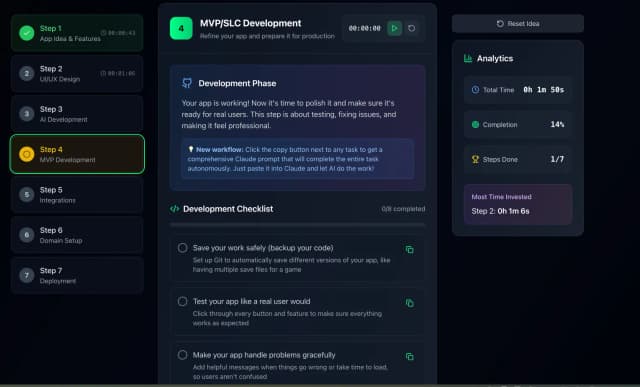Copy prompt for Save your work safely task

409,249
